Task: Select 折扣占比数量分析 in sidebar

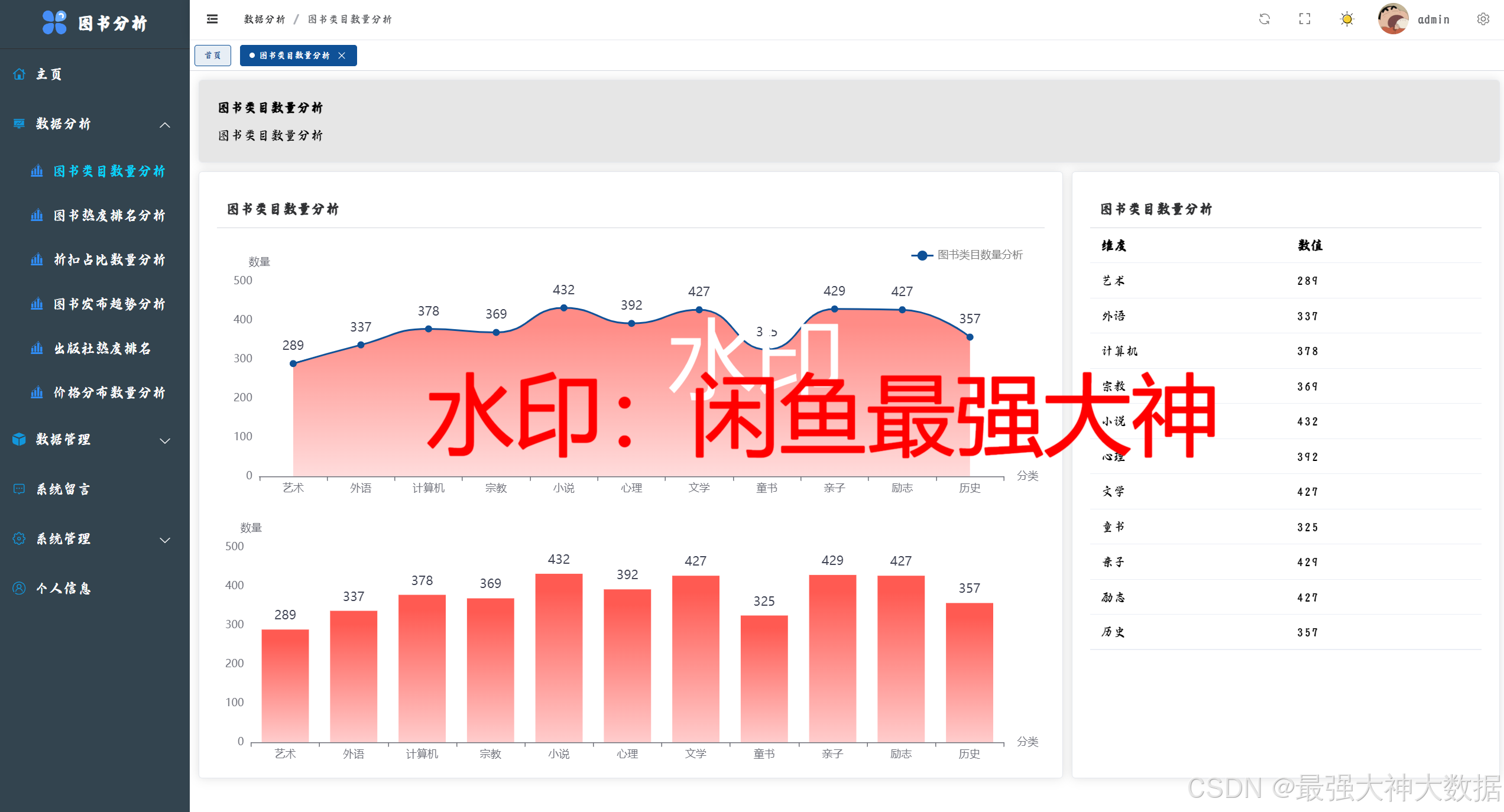Action: pyautogui.click(x=109, y=260)
